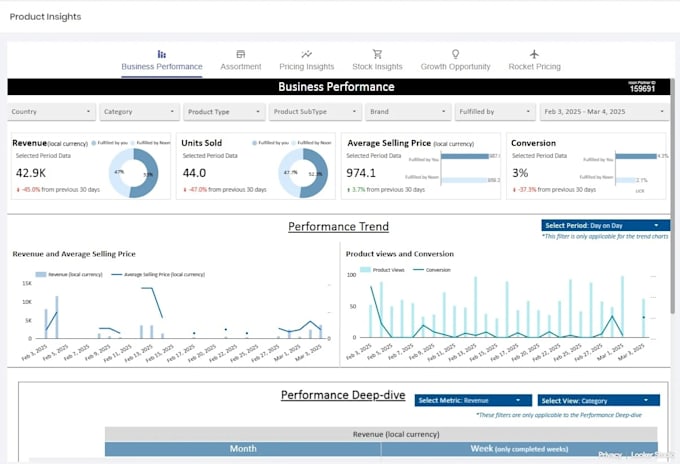Screen dimensions: 680x464
Task: Click the Revenue bar legend swatch in trend chart
Action: point(41,274)
